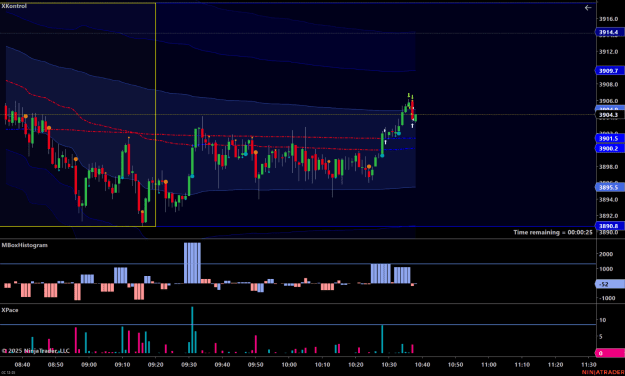Screen dimensions: 625x376
Task: Select the XPace panel label
Action: point(10,310)
